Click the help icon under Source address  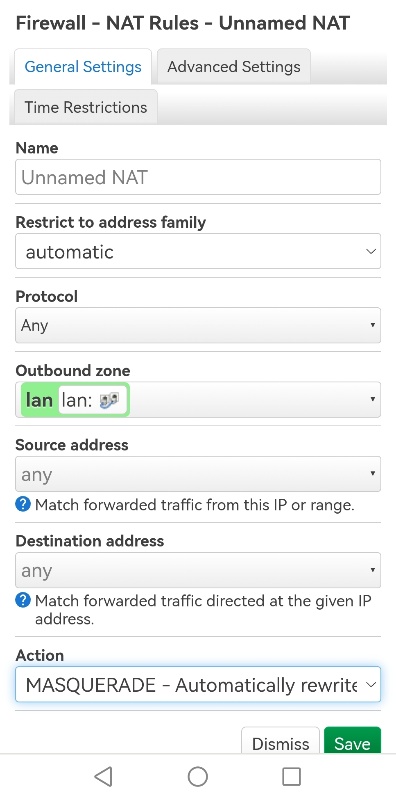[x=23, y=505]
